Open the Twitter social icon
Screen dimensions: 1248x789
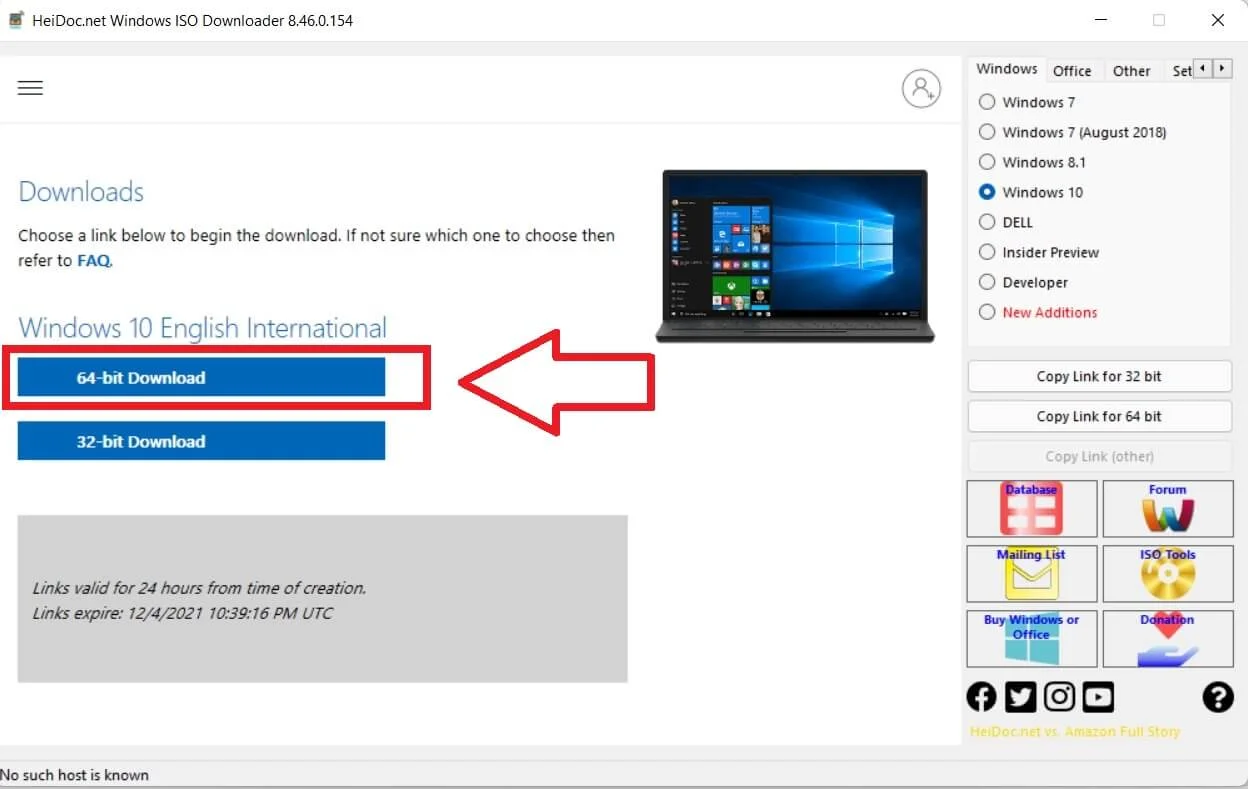[1020, 697]
